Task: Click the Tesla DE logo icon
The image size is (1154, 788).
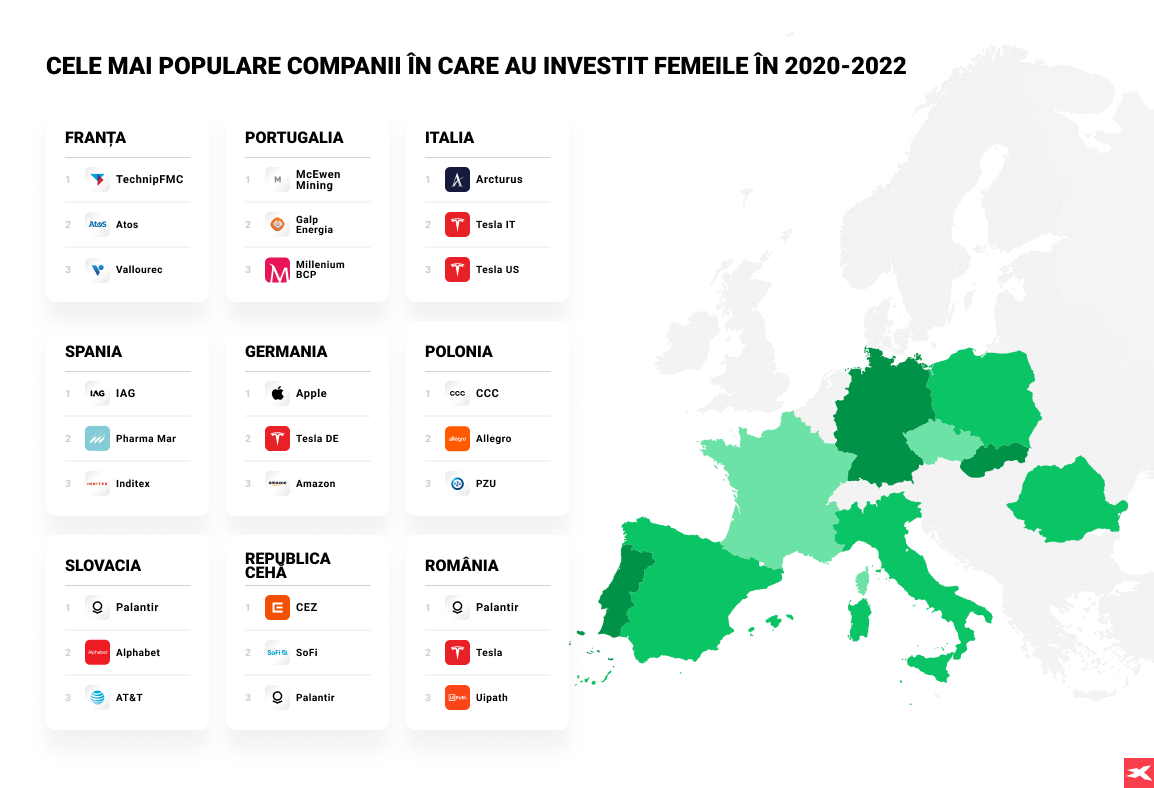Action: 277,439
